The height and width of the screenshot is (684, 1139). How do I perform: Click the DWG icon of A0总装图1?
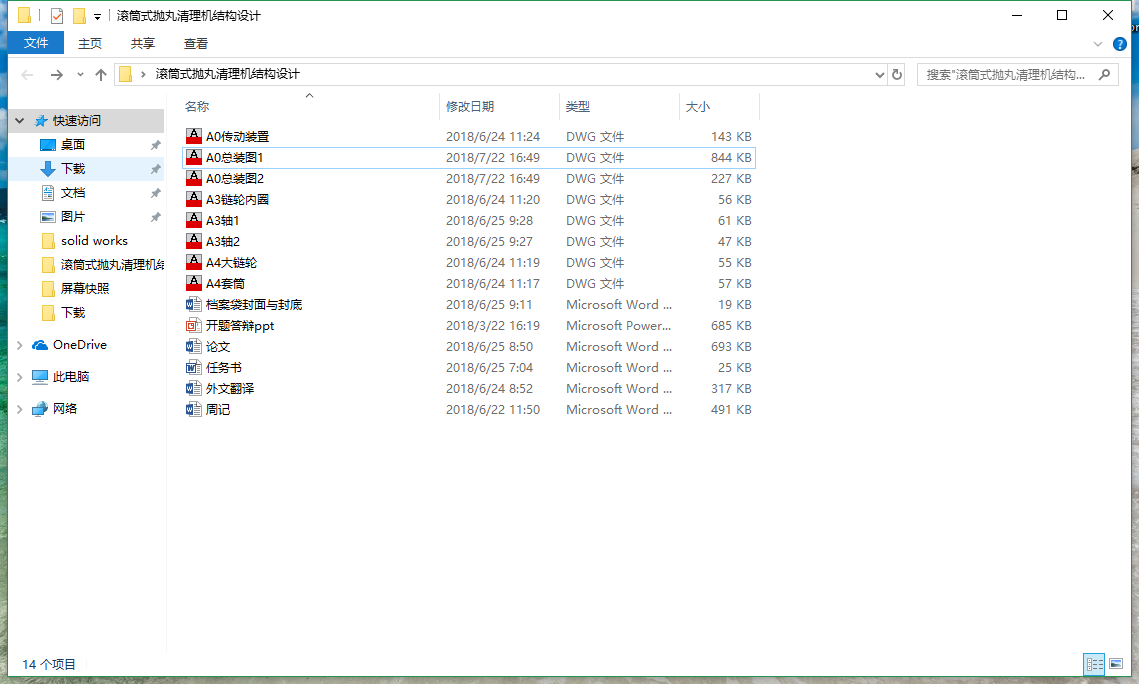[193, 157]
